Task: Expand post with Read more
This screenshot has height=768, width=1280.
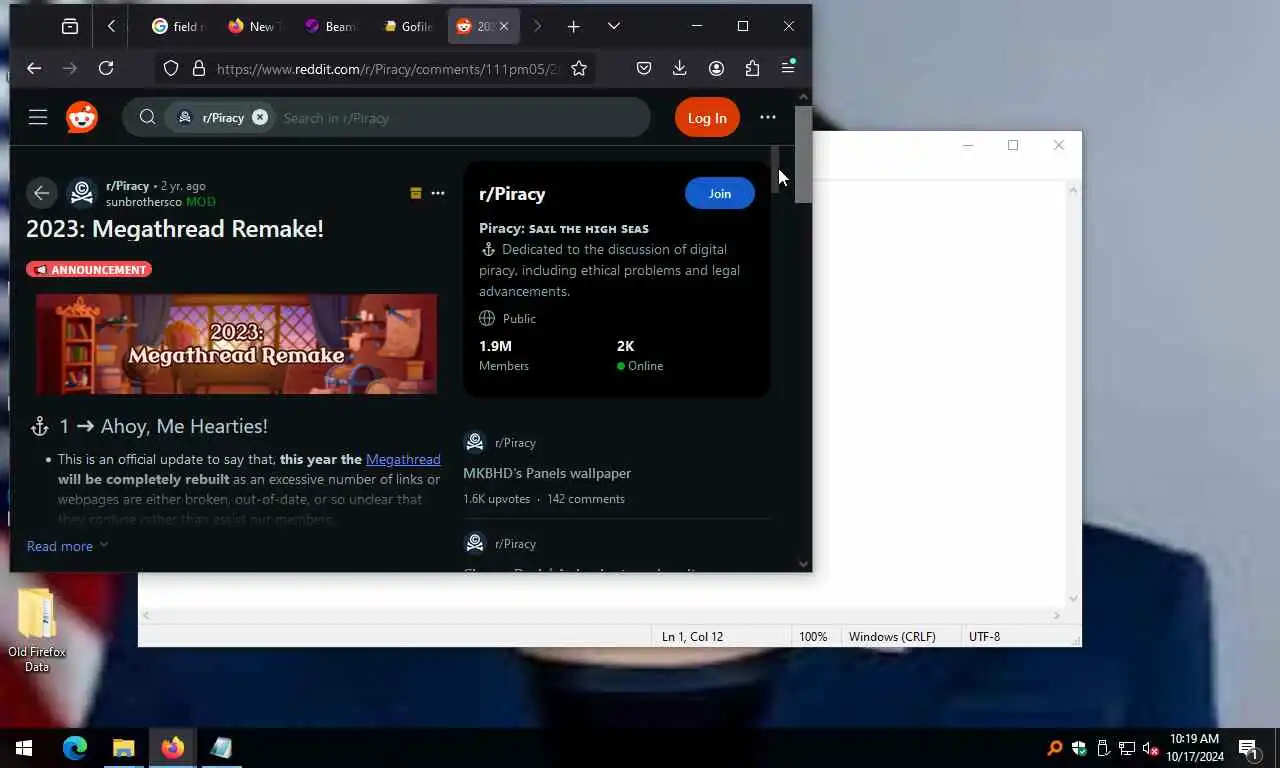Action: 67,546
